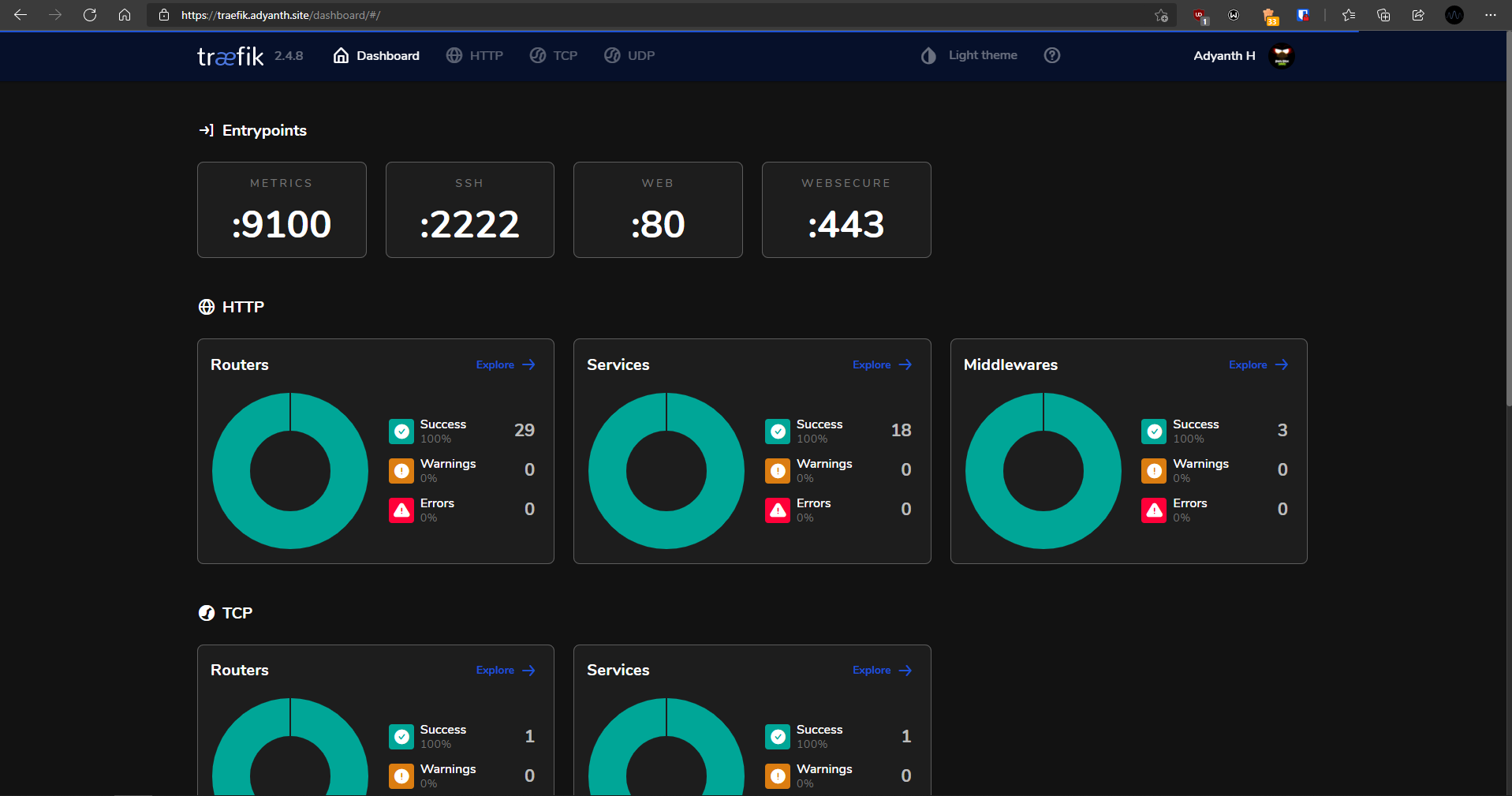Click the browser share icon
This screenshot has width=1512, height=796.
pyautogui.click(x=1418, y=15)
